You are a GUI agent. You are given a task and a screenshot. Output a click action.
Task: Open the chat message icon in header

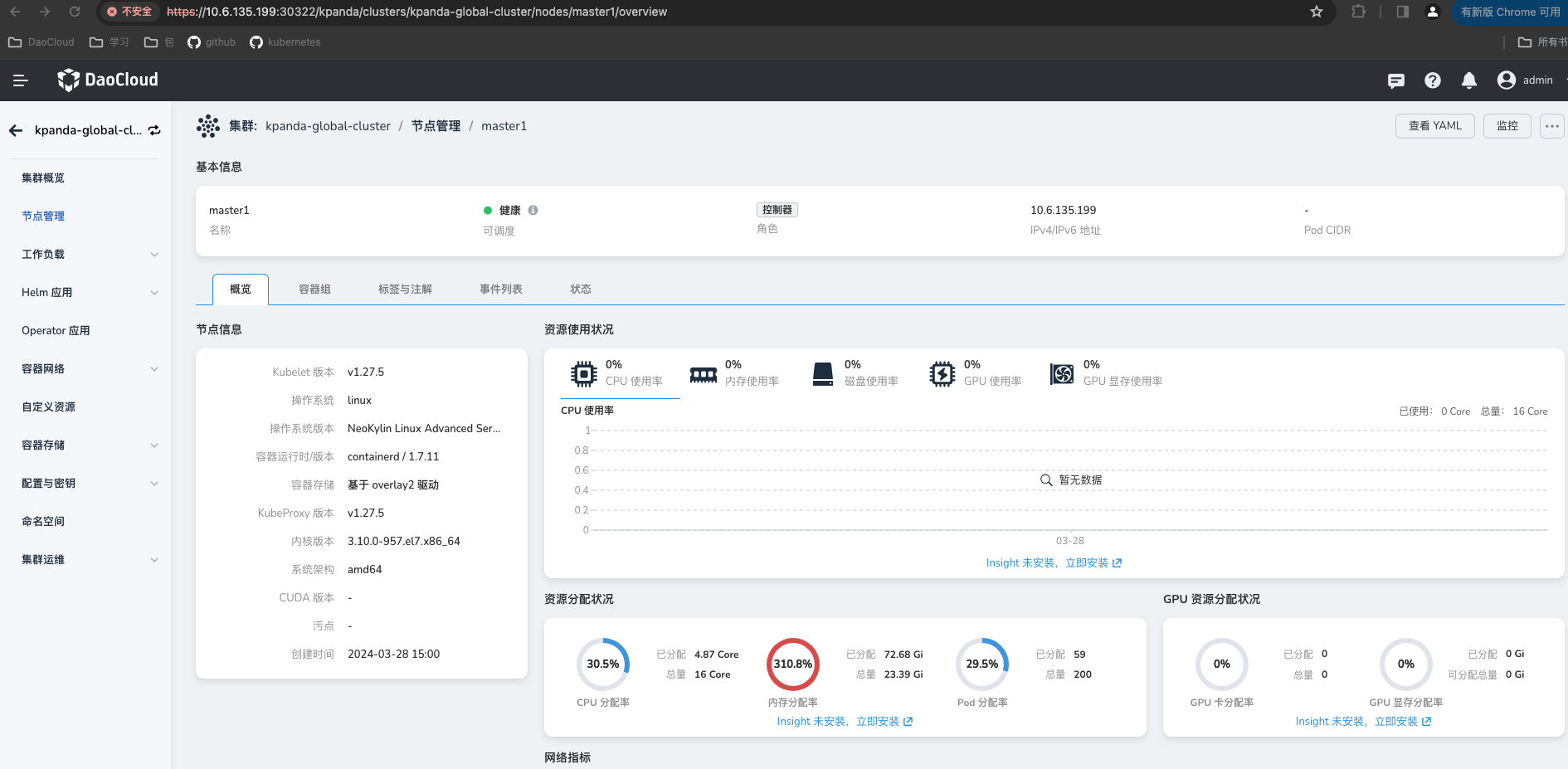[1395, 80]
